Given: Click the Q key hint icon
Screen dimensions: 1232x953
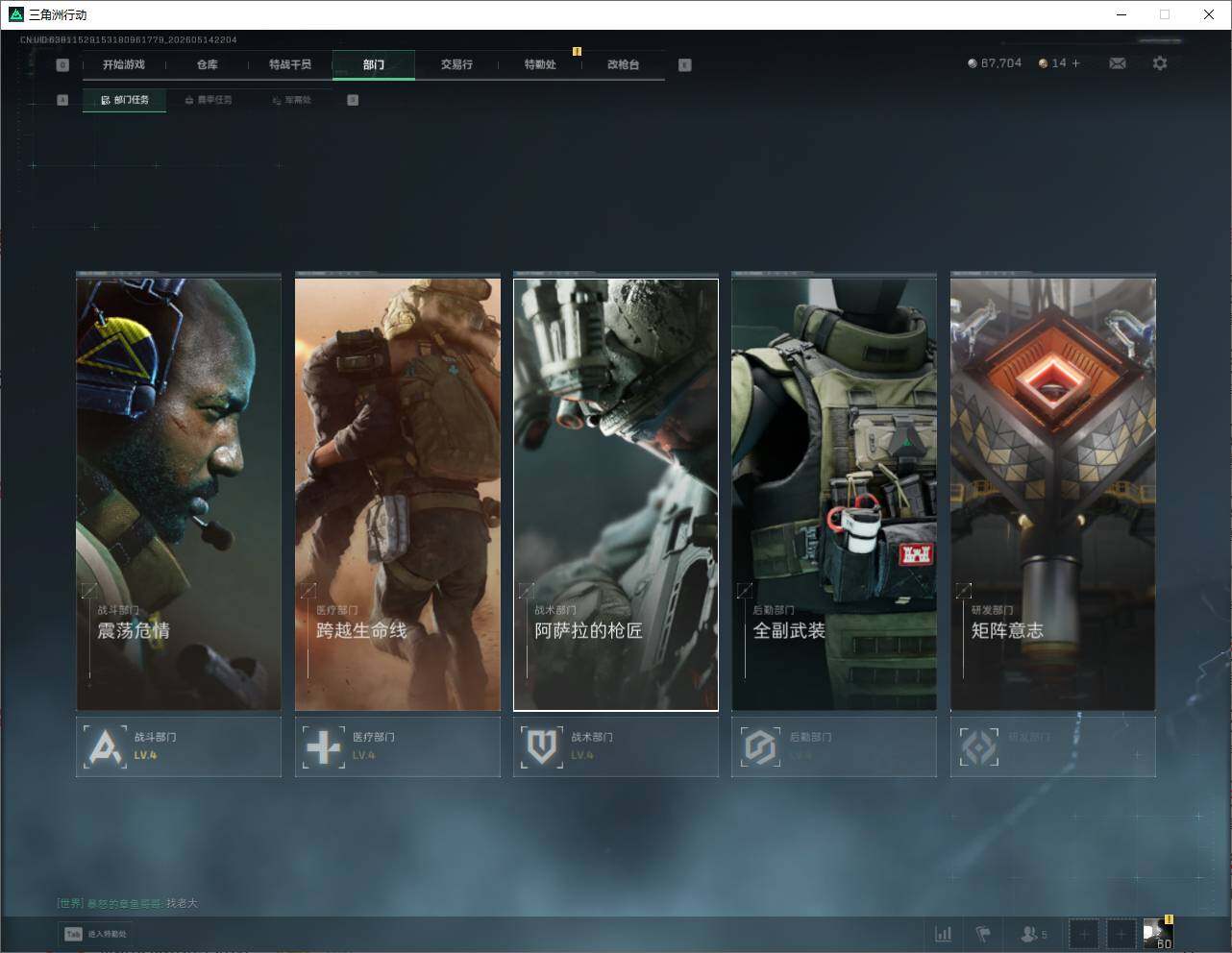Looking at the screenshot, I should point(62,65).
